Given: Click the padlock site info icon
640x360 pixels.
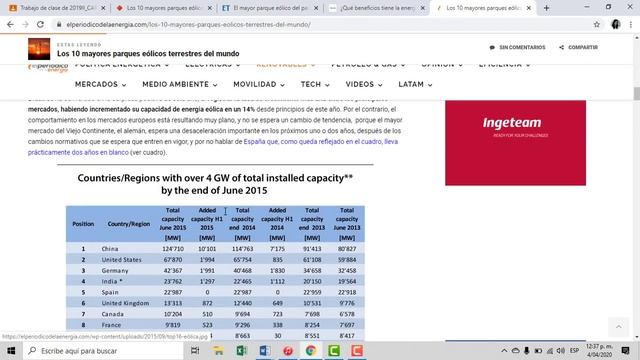Looking at the screenshot, I should pos(59,24).
